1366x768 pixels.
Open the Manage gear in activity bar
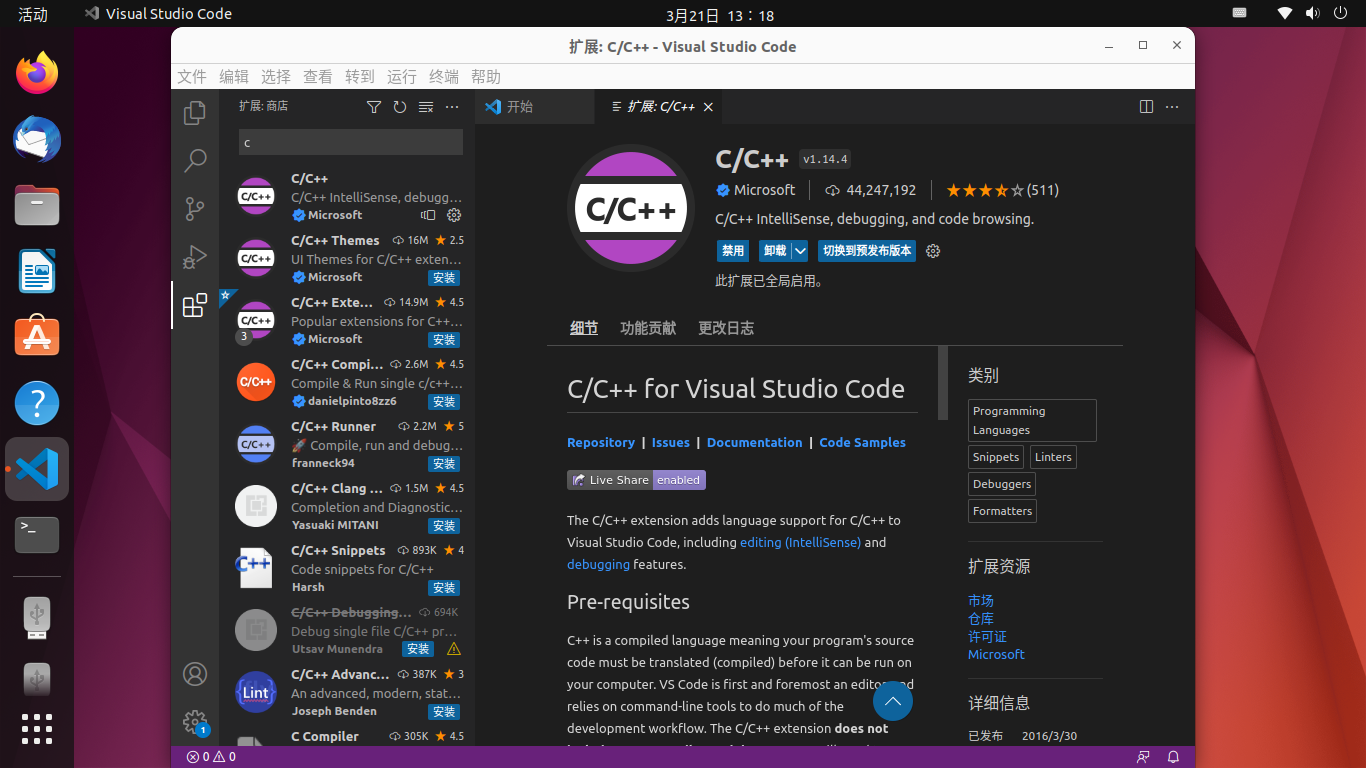[x=195, y=721]
